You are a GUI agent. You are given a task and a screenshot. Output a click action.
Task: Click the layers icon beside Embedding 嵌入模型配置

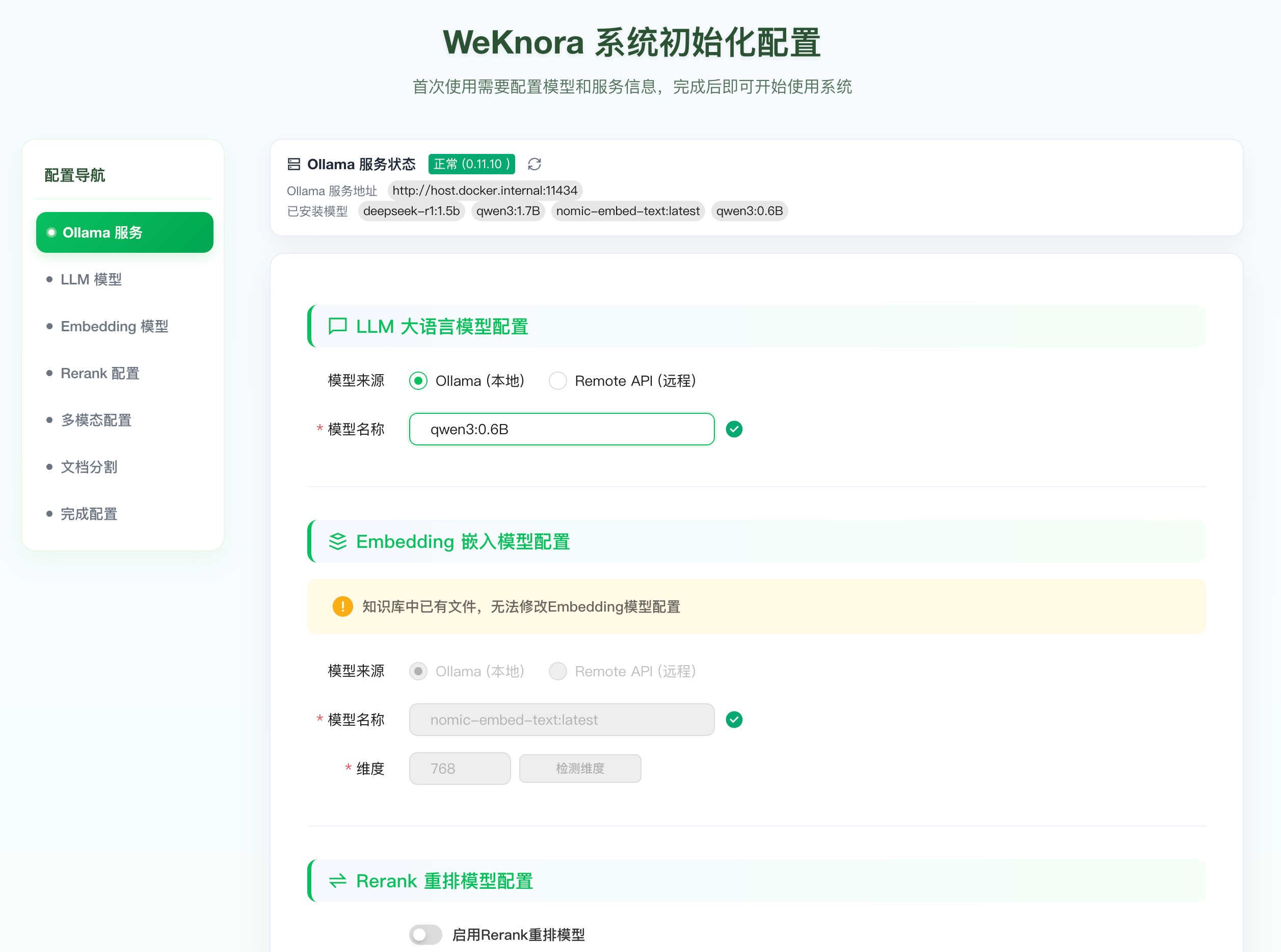pyautogui.click(x=338, y=542)
